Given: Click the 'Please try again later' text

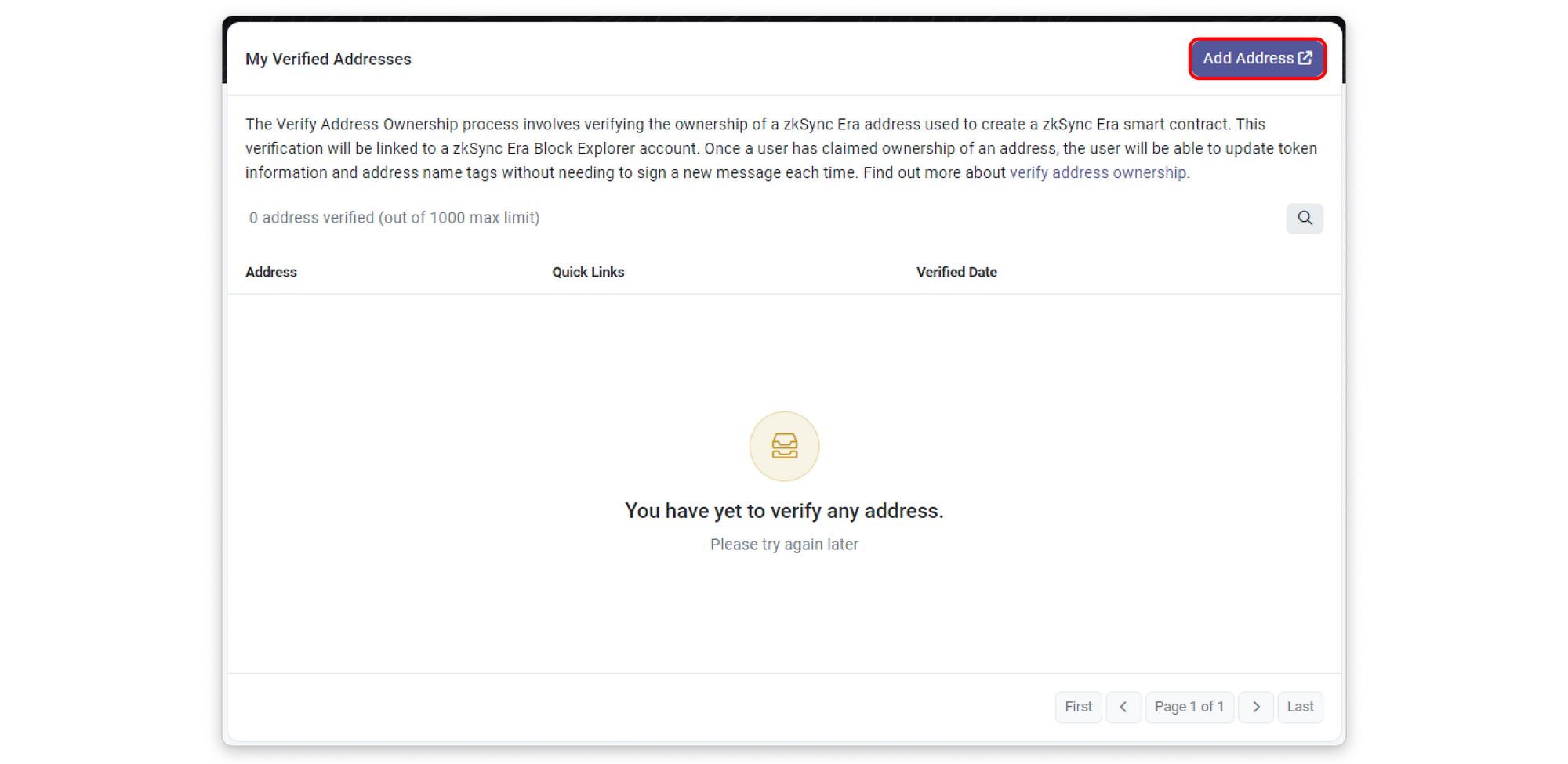Looking at the screenshot, I should click(784, 545).
